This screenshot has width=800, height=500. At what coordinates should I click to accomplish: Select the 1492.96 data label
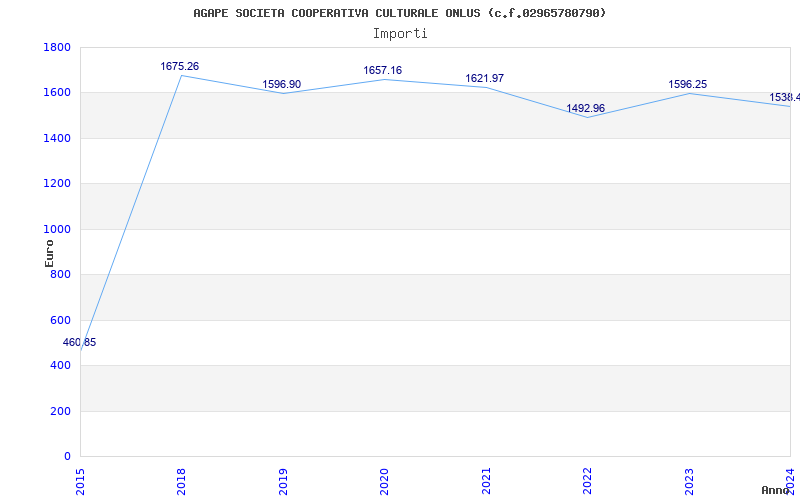click(x=586, y=108)
